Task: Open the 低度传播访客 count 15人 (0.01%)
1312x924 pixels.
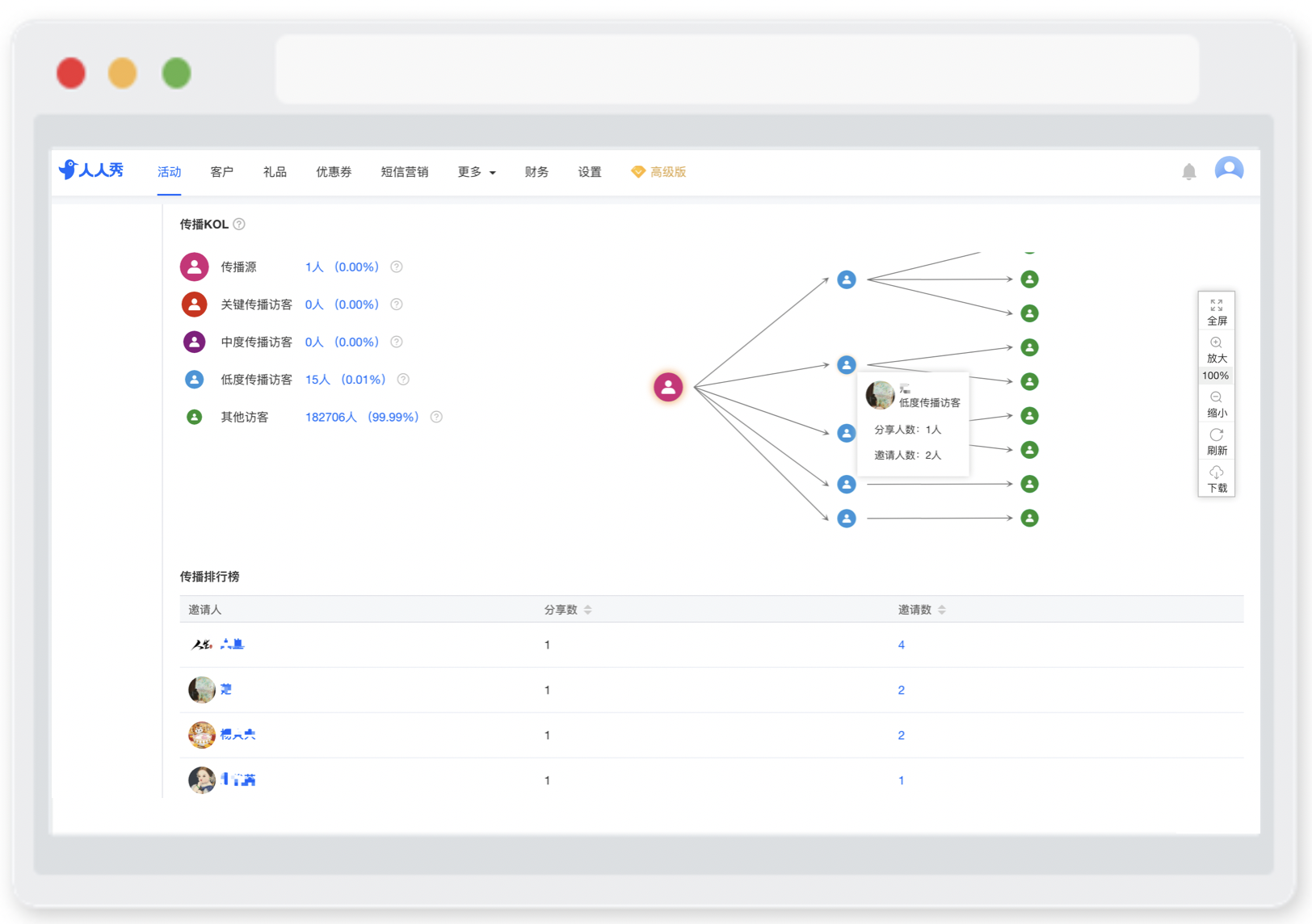Action: 345,380
